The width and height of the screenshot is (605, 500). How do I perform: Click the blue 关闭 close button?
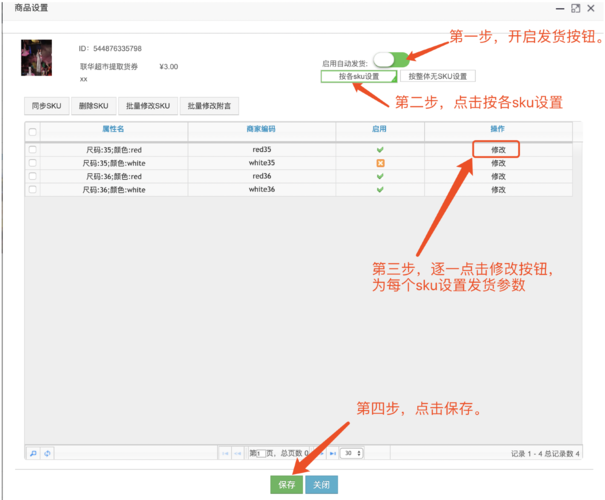pyautogui.click(x=321, y=485)
